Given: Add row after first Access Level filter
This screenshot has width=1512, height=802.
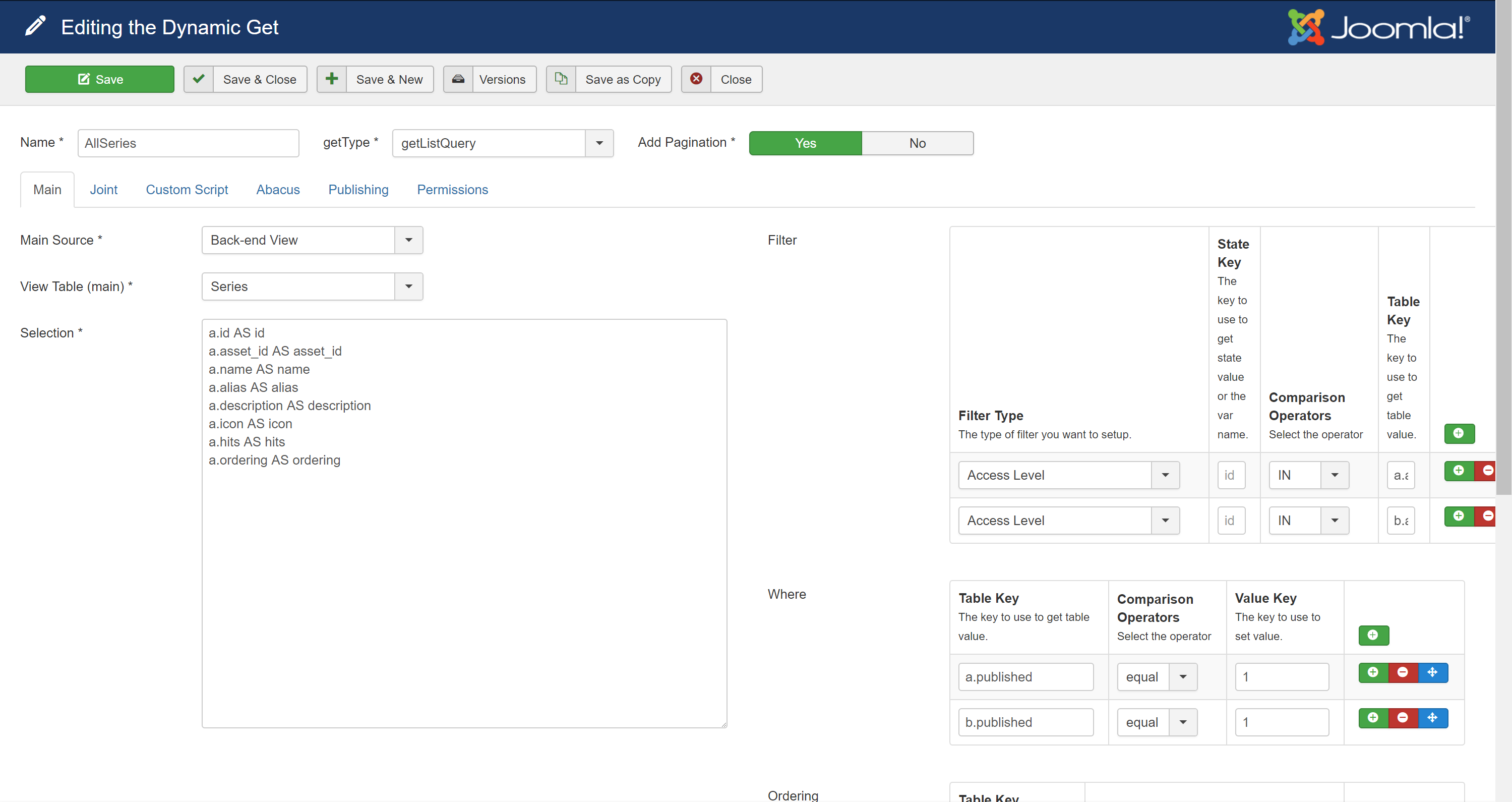Looking at the screenshot, I should click(1459, 471).
